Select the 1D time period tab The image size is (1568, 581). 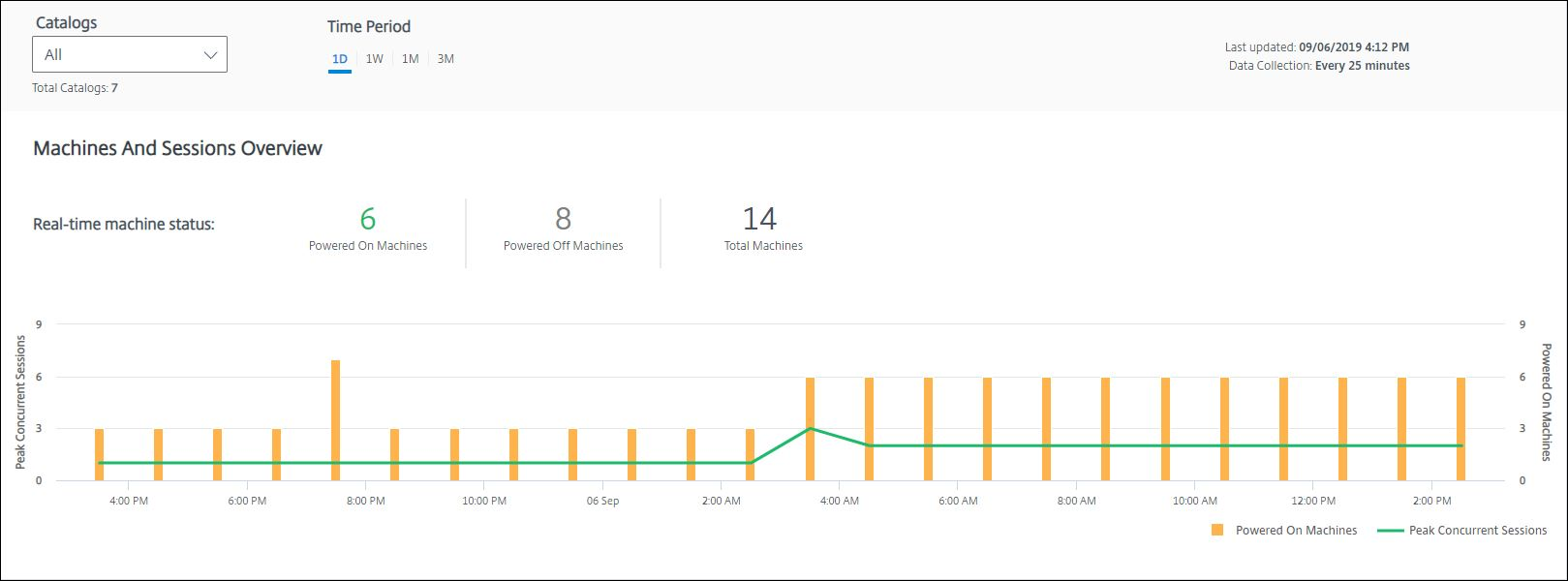pos(340,59)
